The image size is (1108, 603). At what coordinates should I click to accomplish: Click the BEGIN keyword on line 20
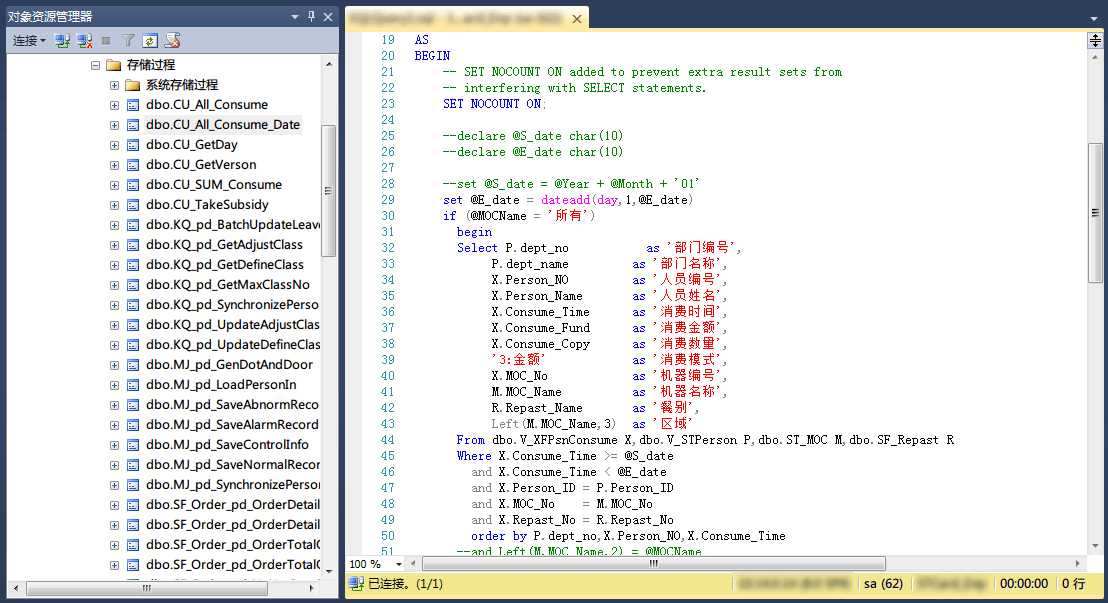432,56
